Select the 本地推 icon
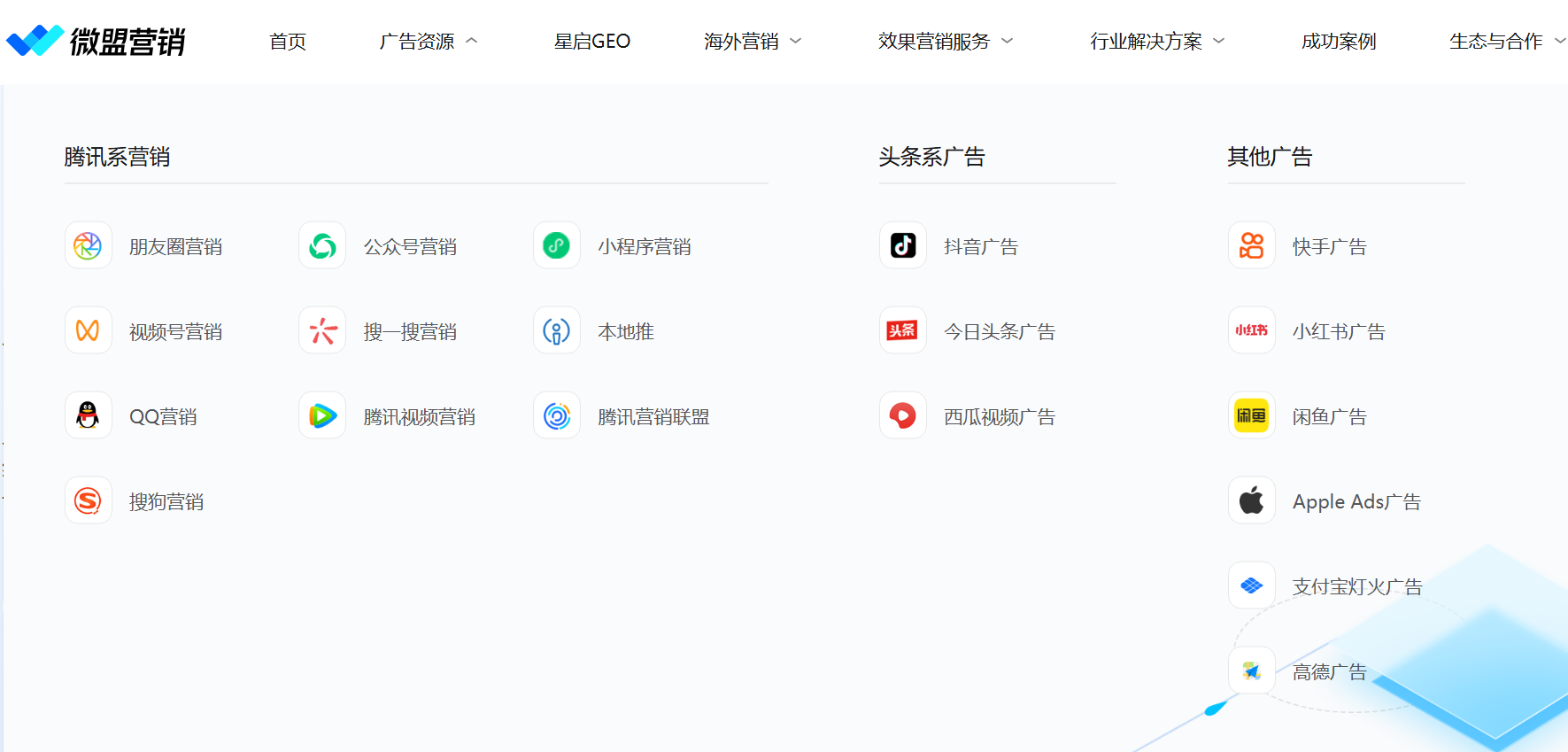The image size is (1568, 752). click(x=557, y=330)
